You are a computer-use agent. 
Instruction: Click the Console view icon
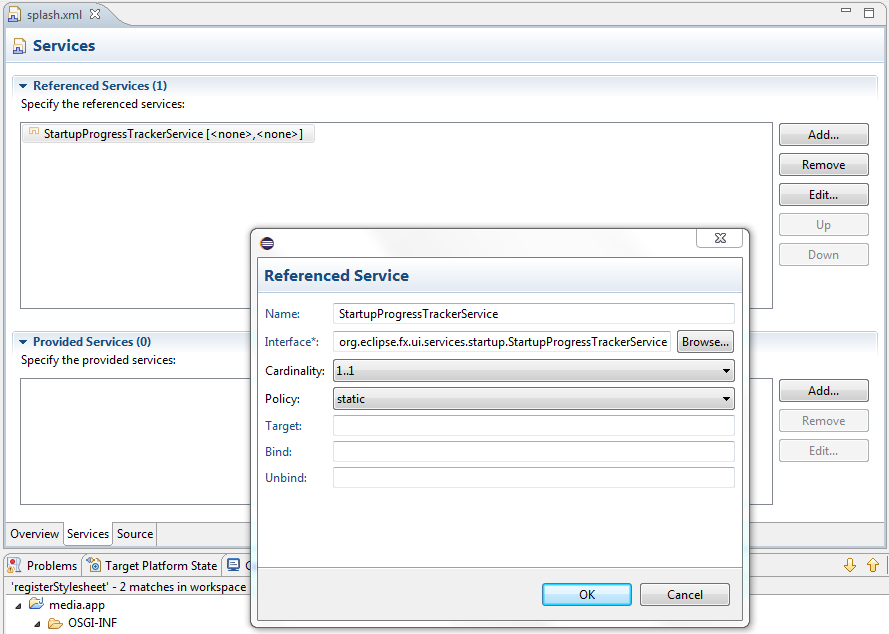(x=234, y=565)
